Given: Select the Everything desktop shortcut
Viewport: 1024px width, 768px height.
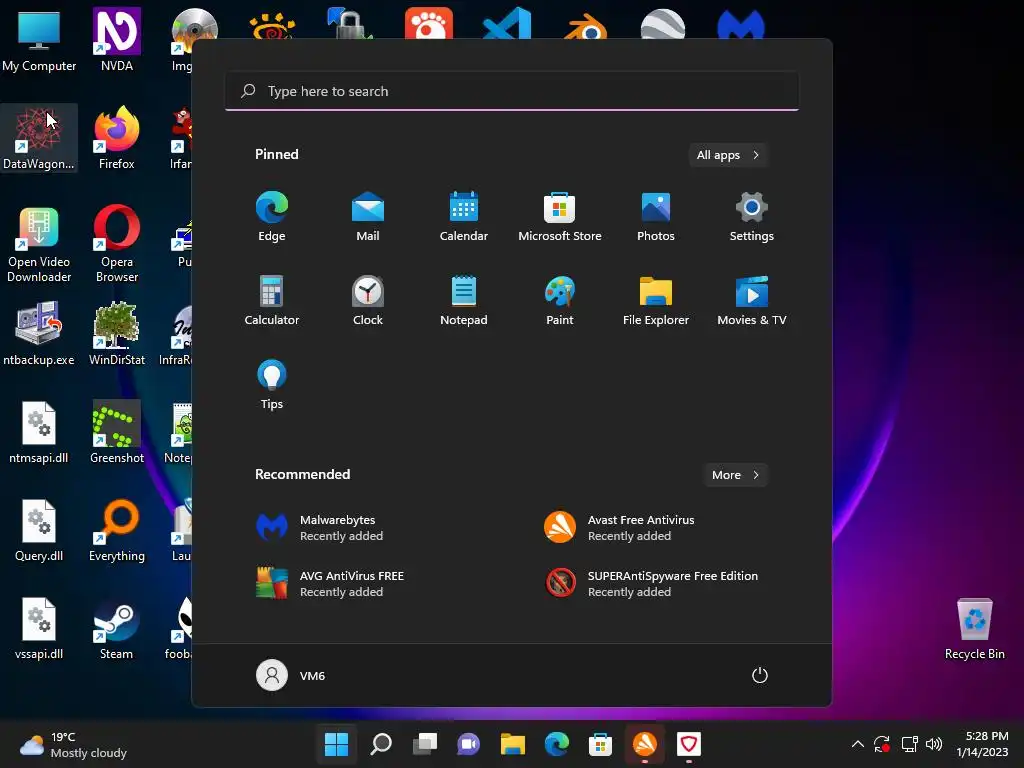Looking at the screenshot, I should point(117,530).
